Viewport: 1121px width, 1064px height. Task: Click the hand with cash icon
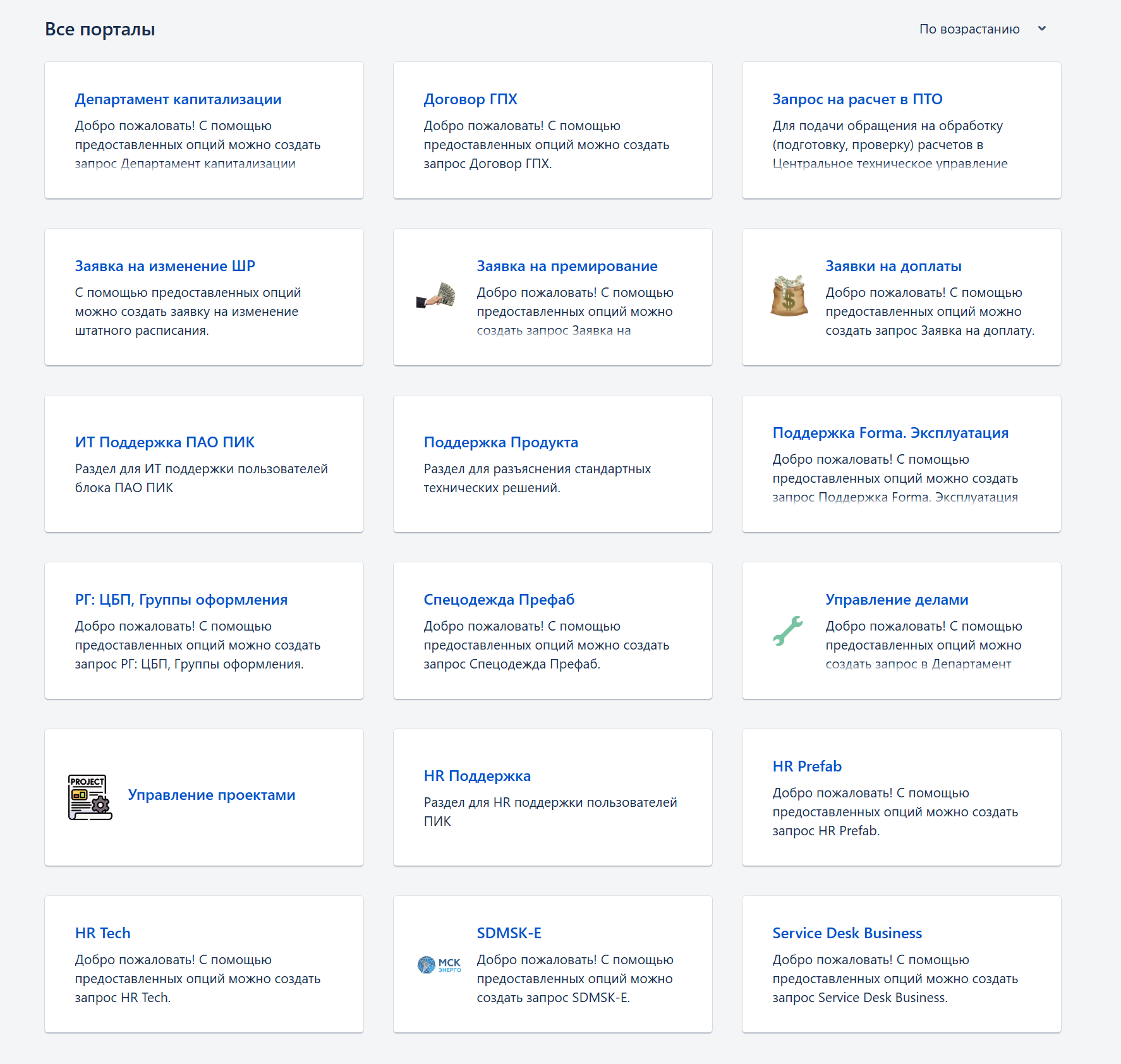coord(436,296)
